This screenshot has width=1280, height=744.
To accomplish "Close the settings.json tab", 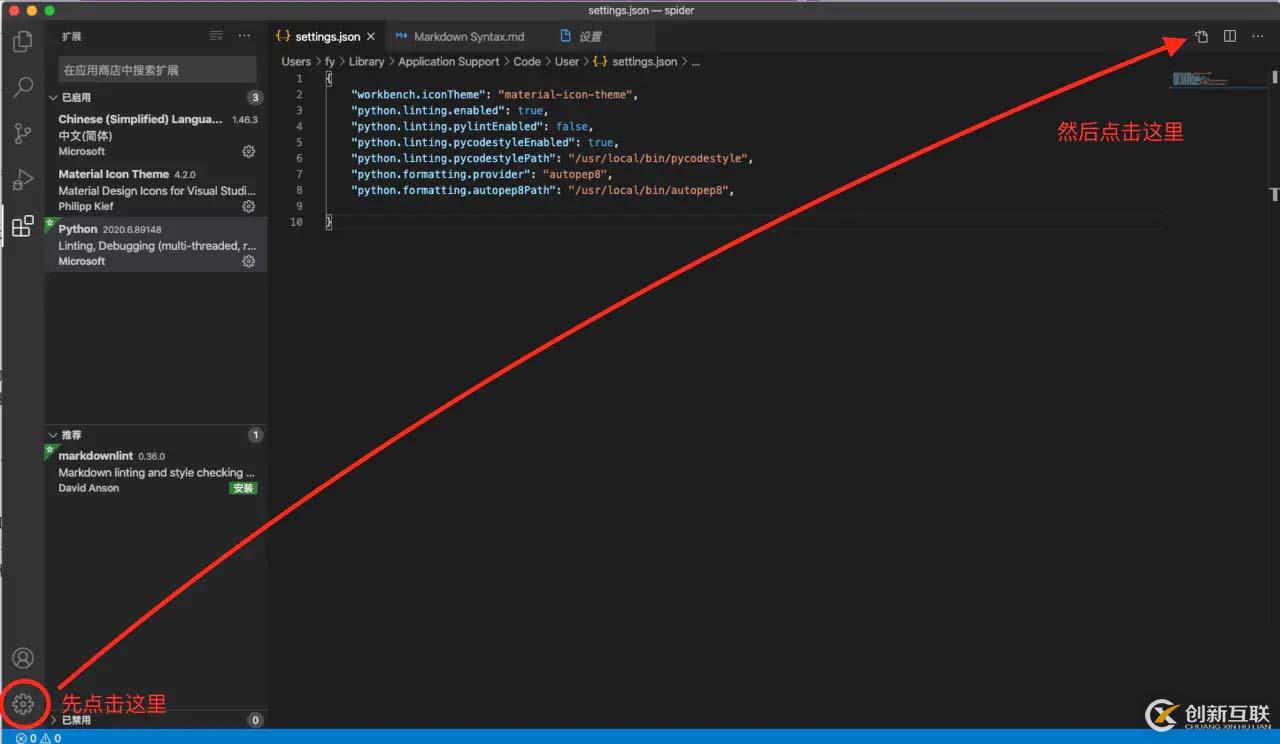I will tap(371, 37).
